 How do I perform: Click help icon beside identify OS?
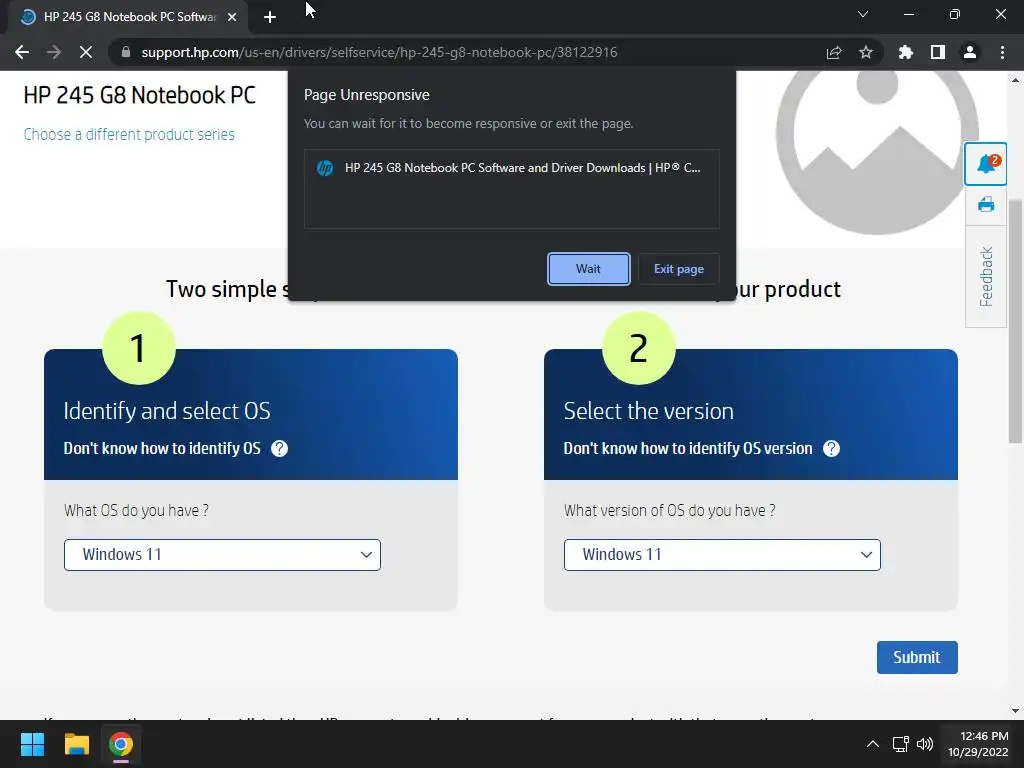tap(280, 449)
